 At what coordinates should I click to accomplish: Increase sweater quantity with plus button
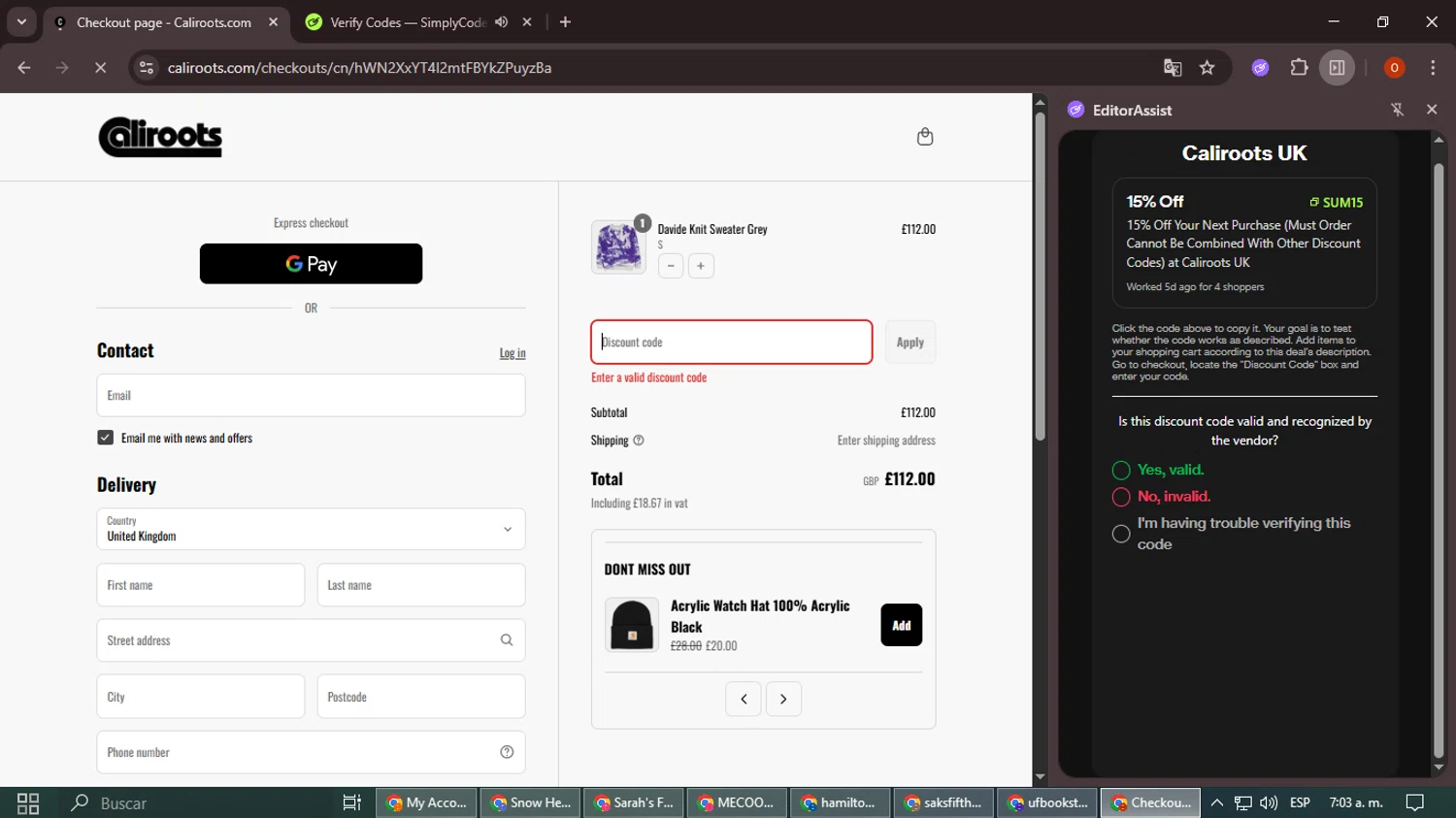(701, 266)
